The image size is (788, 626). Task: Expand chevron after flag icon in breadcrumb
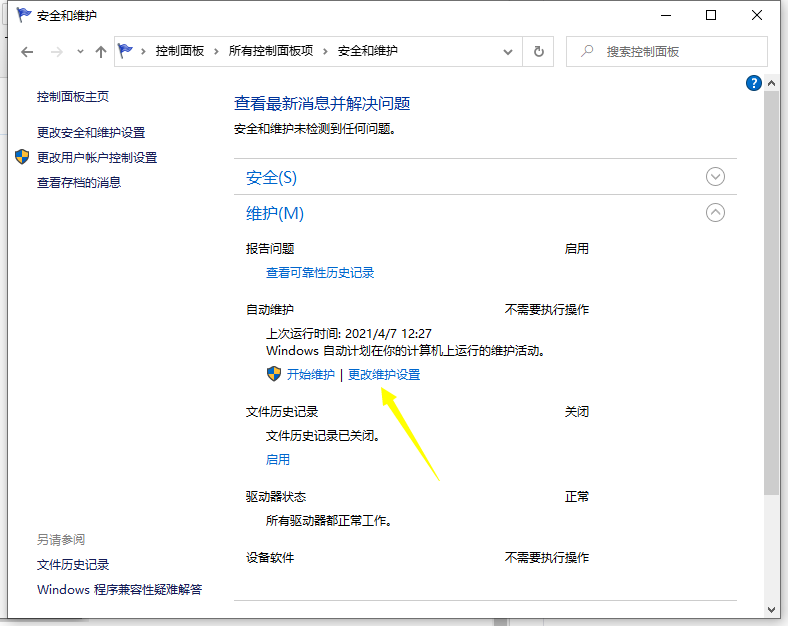click(x=143, y=51)
